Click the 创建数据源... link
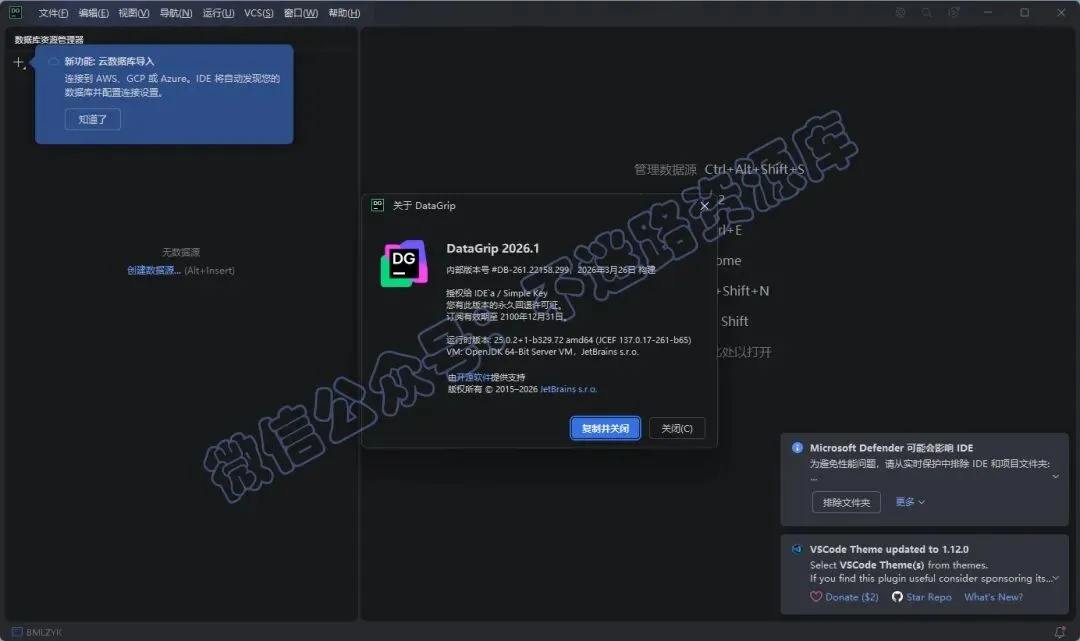Screen dimensions: 1080x641 pos(154,271)
